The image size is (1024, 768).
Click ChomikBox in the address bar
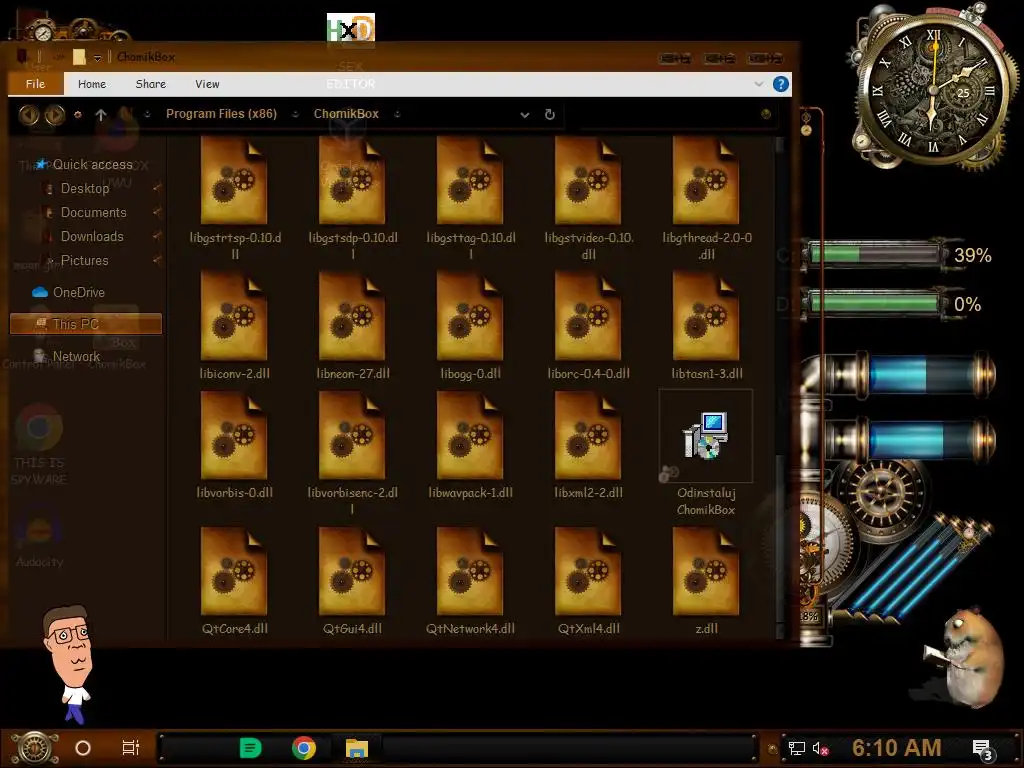coord(346,114)
